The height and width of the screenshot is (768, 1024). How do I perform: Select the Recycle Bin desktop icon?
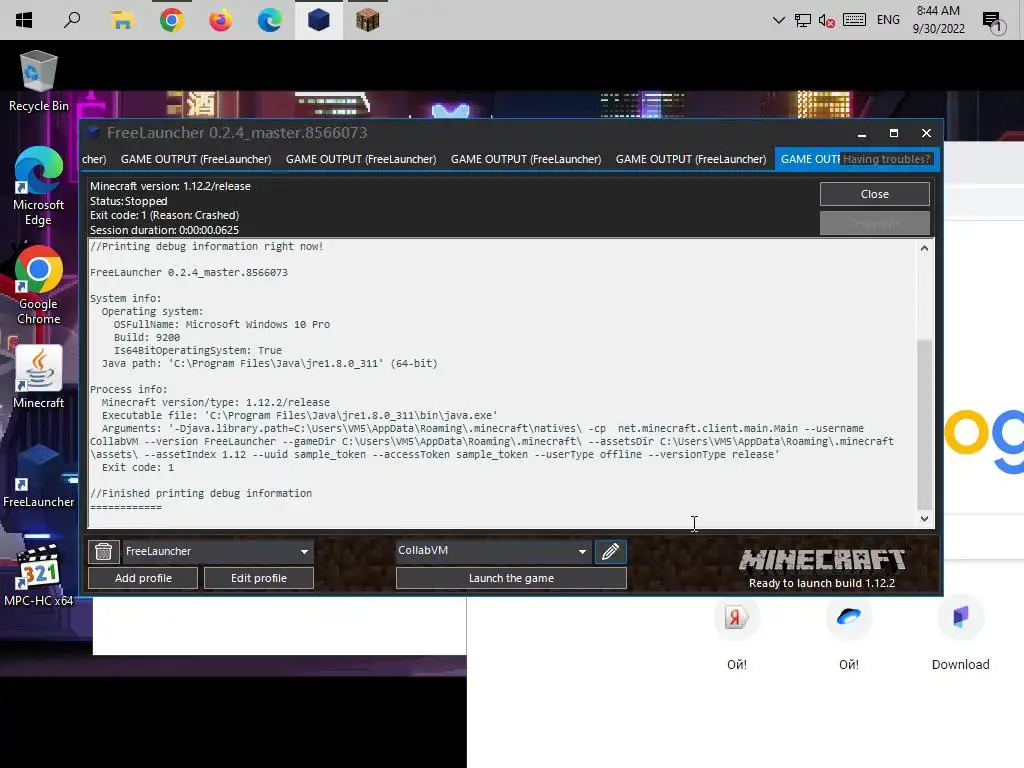point(39,81)
